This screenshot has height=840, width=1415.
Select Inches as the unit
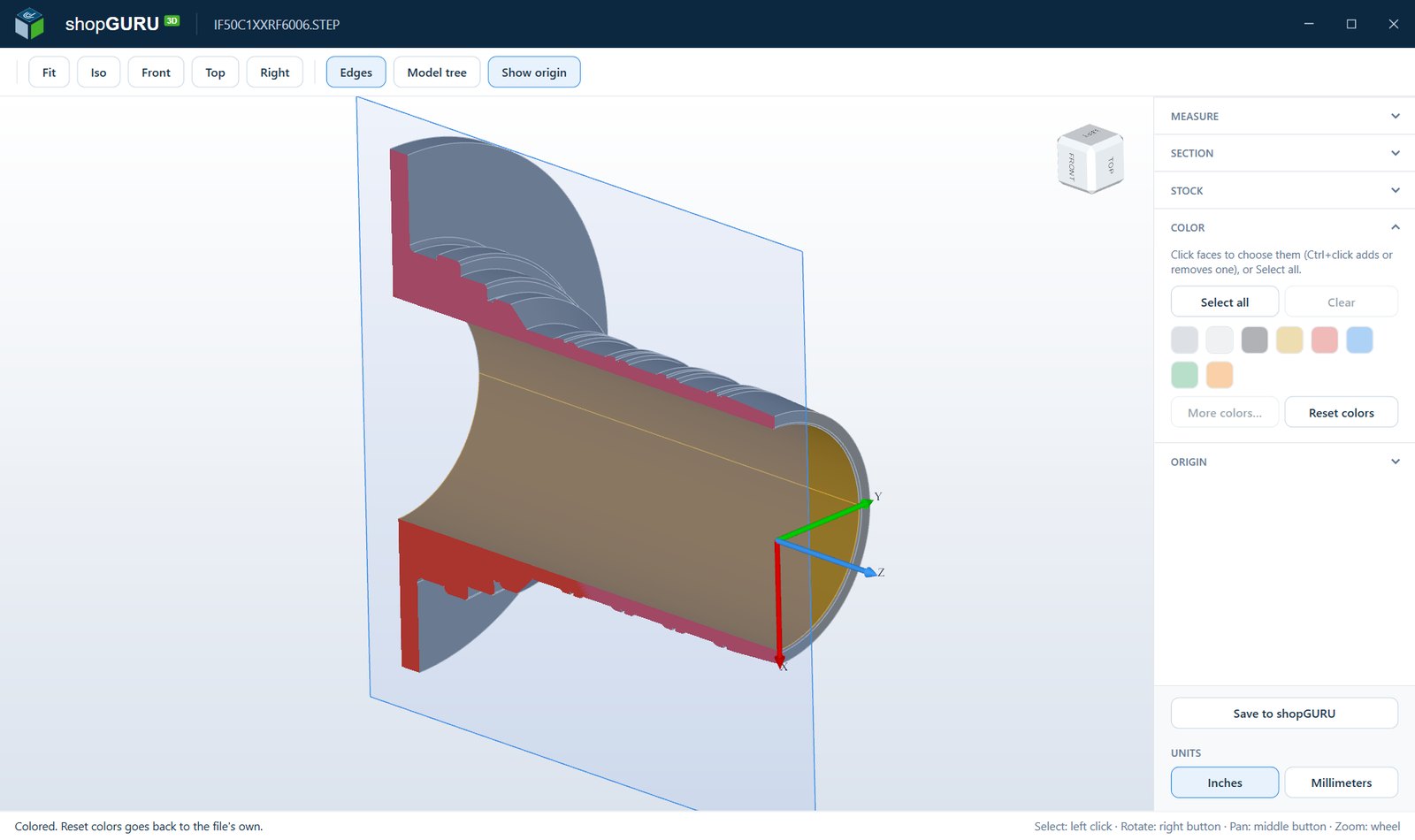tap(1225, 783)
